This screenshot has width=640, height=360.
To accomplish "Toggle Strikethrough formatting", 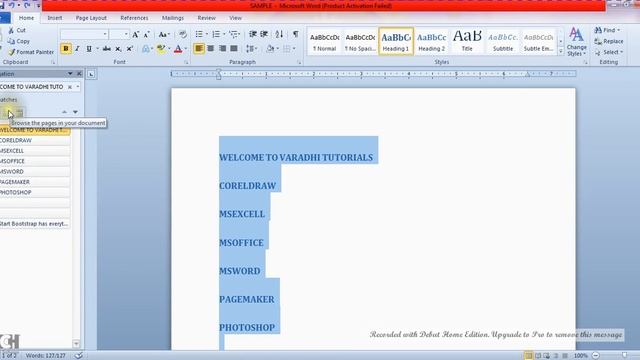I will 107,49.
